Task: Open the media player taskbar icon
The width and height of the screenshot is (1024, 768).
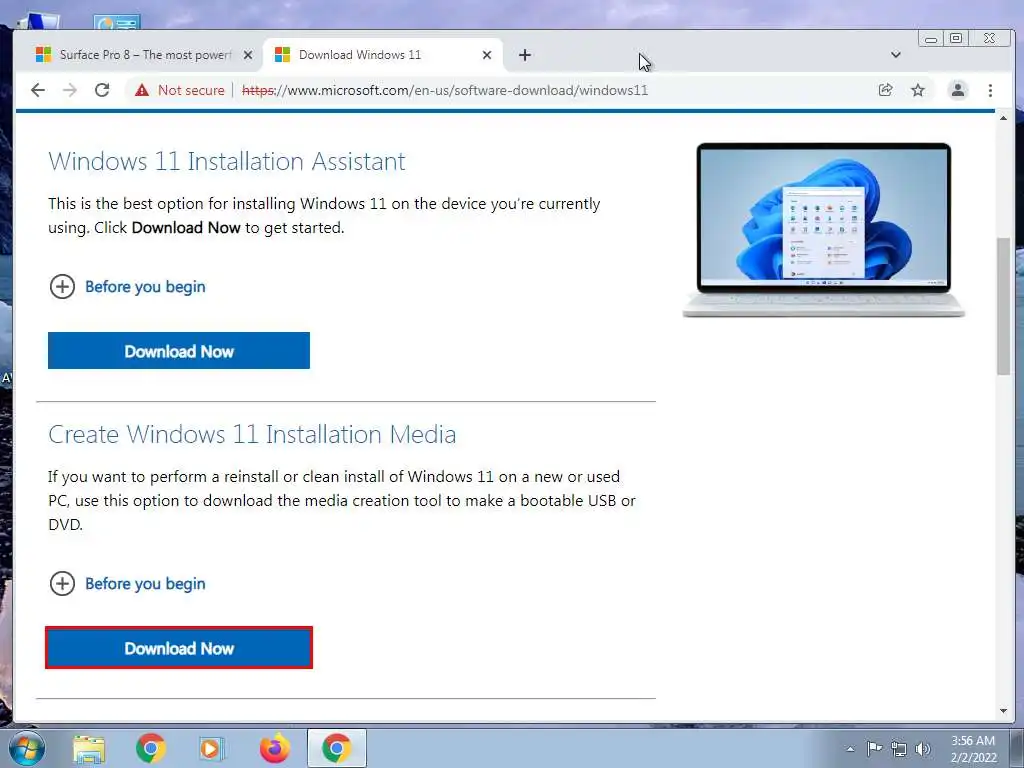Action: pos(212,748)
